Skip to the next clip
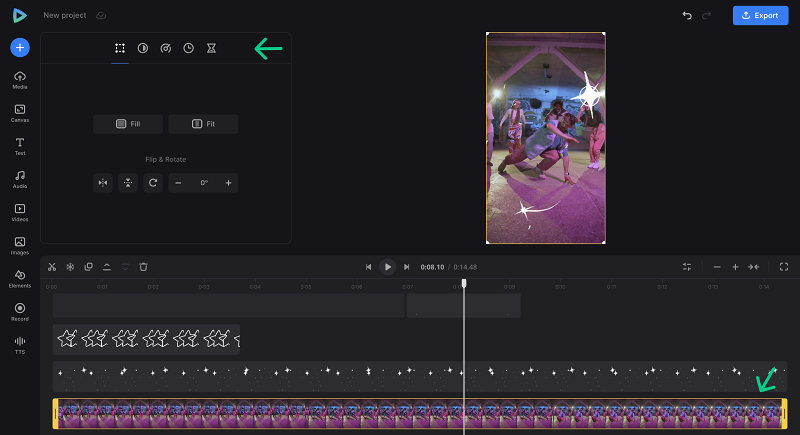 [x=407, y=267]
